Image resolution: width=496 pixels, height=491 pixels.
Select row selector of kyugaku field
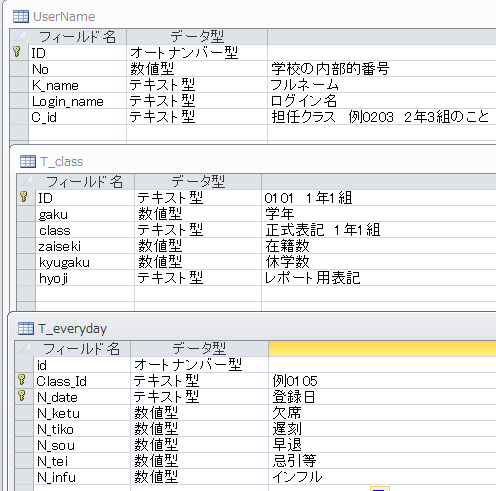26,262
